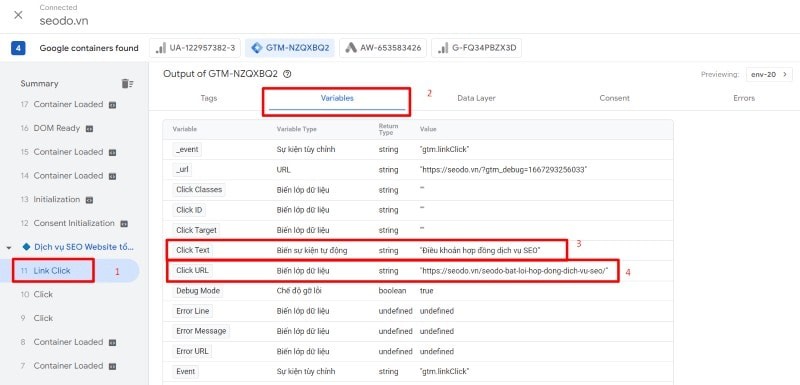Screen dimensions: 800x385
Task: Click the Click URL variable chip
Action: (x=192, y=271)
